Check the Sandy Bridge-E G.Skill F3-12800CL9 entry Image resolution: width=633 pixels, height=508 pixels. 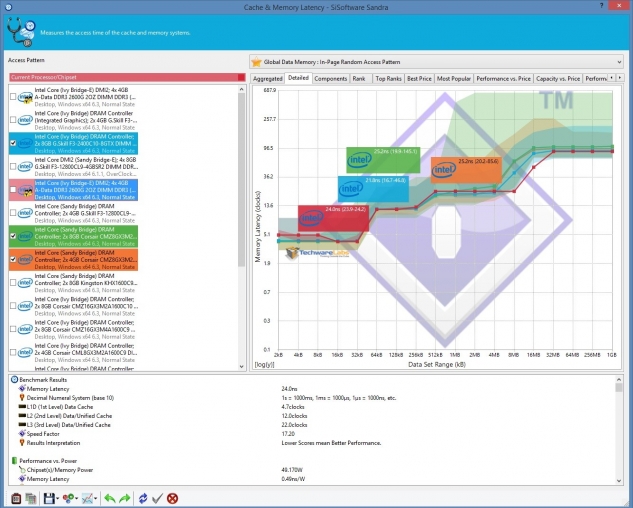[x=13, y=166]
